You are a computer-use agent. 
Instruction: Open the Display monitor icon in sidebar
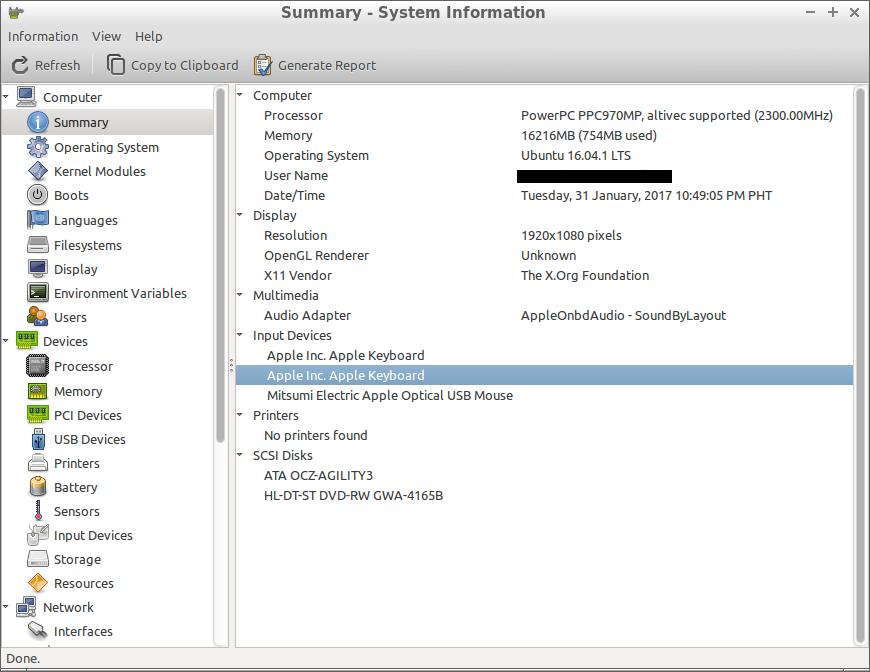[x=38, y=269]
